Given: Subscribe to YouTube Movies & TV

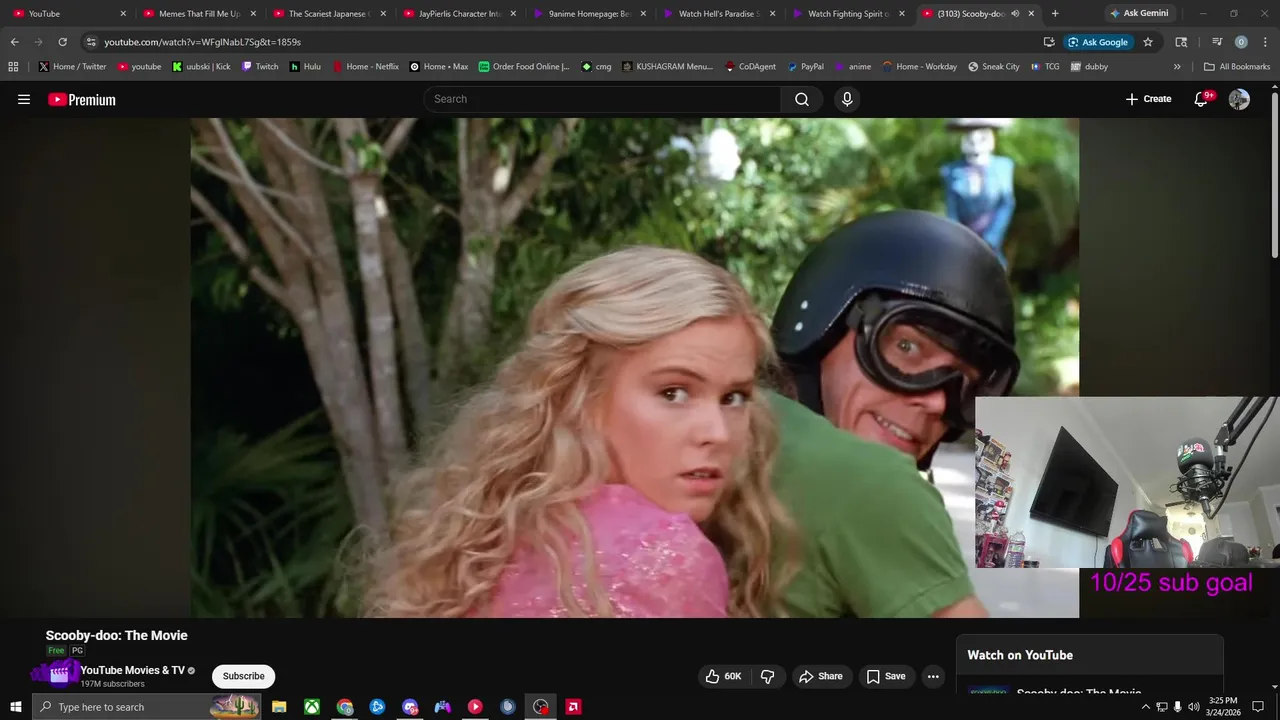Looking at the screenshot, I should click(x=243, y=676).
